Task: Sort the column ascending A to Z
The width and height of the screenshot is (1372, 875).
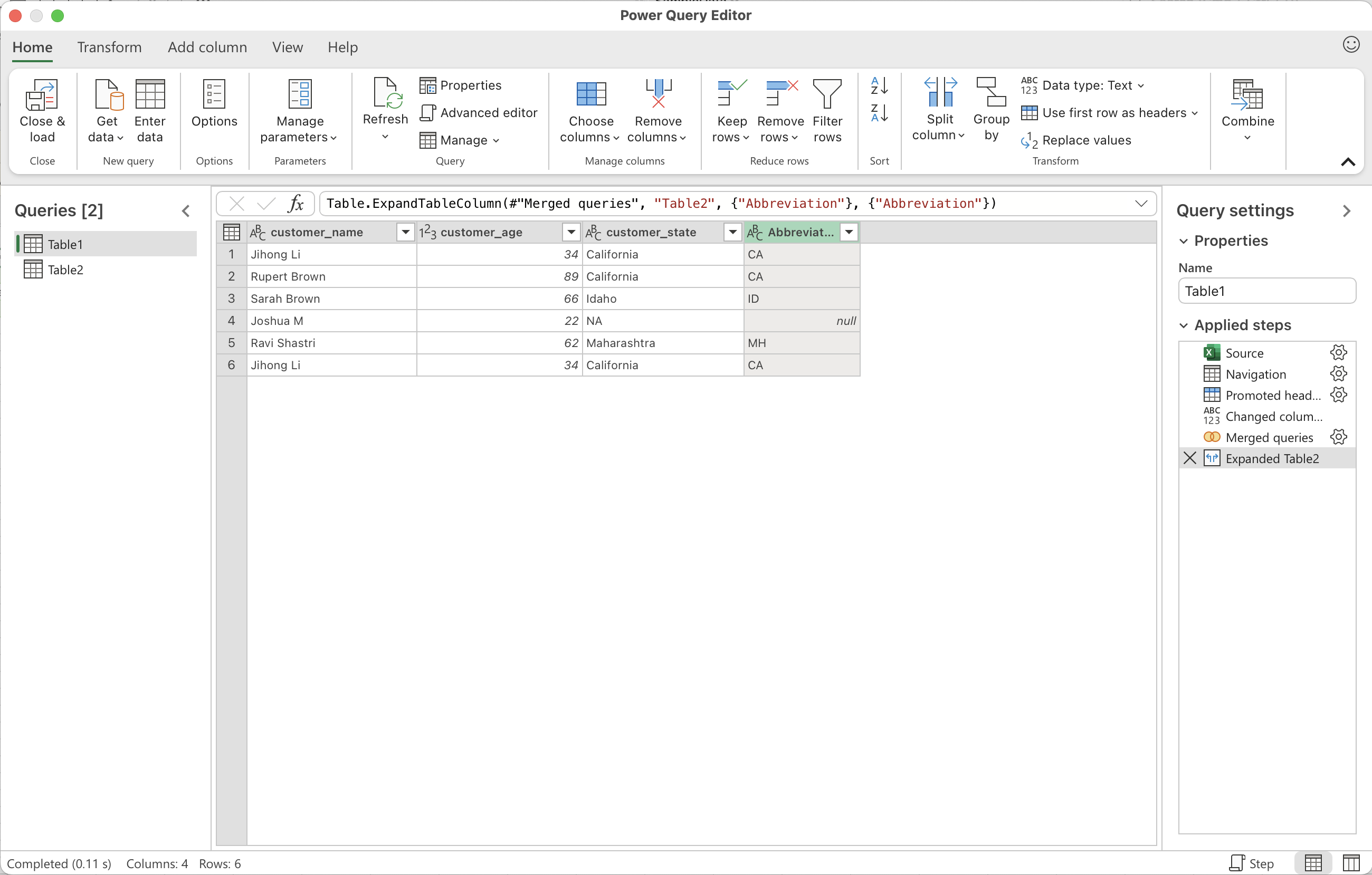Action: pyautogui.click(x=879, y=86)
